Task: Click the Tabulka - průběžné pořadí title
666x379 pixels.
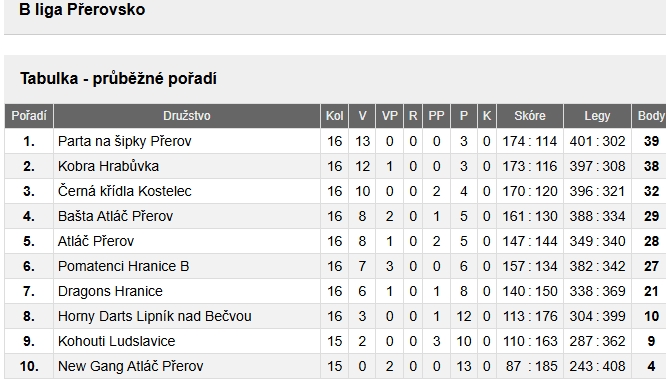Action: coord(119,79)
